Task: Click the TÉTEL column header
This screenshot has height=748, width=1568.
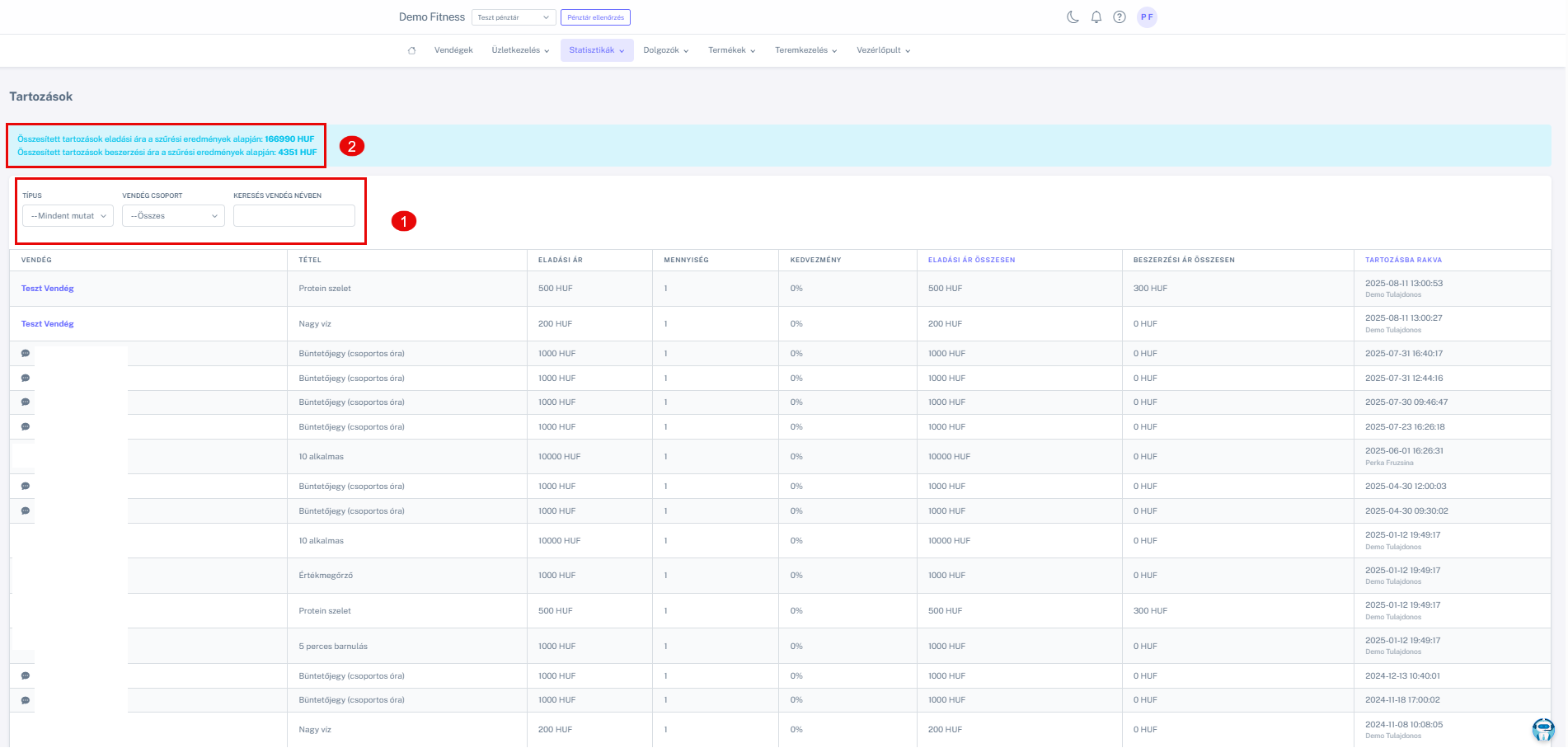Action: [310, 260]
